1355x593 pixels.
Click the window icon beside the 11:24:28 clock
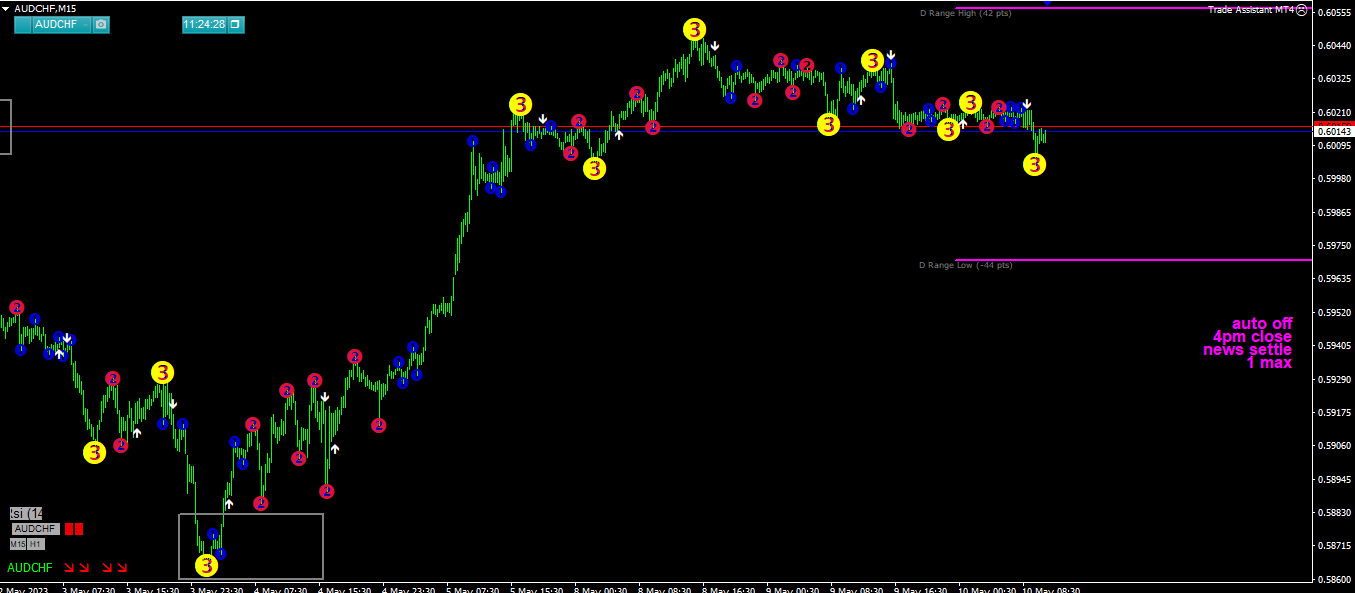point(235,24)
